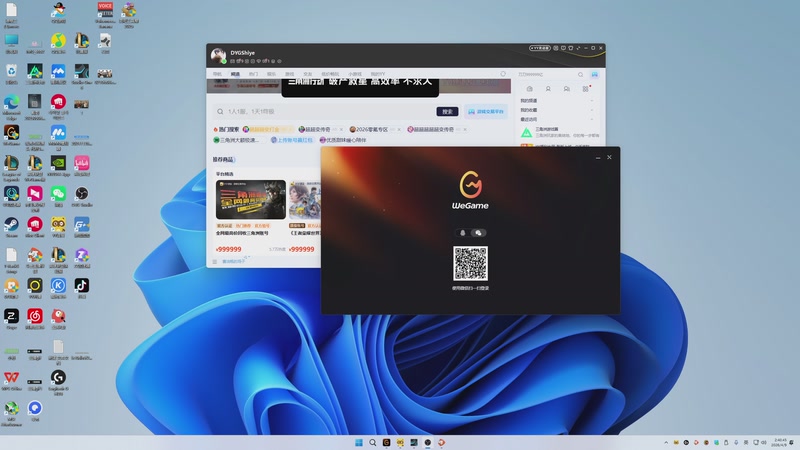Focus the YY marketplace search field
This screenshot has height=450, width=800.
click(324, 111)
